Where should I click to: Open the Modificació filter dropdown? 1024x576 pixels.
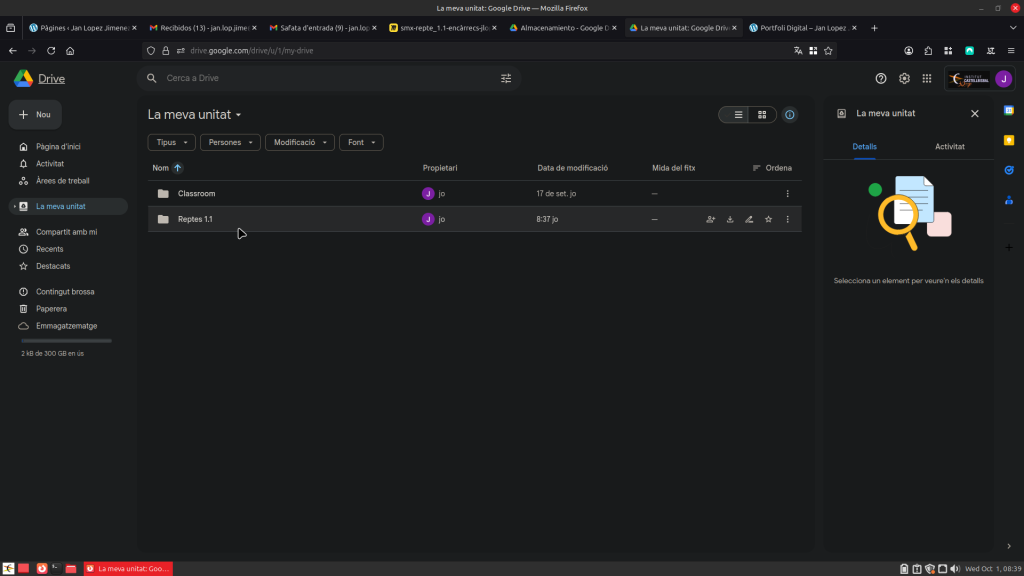pos(299,143)
